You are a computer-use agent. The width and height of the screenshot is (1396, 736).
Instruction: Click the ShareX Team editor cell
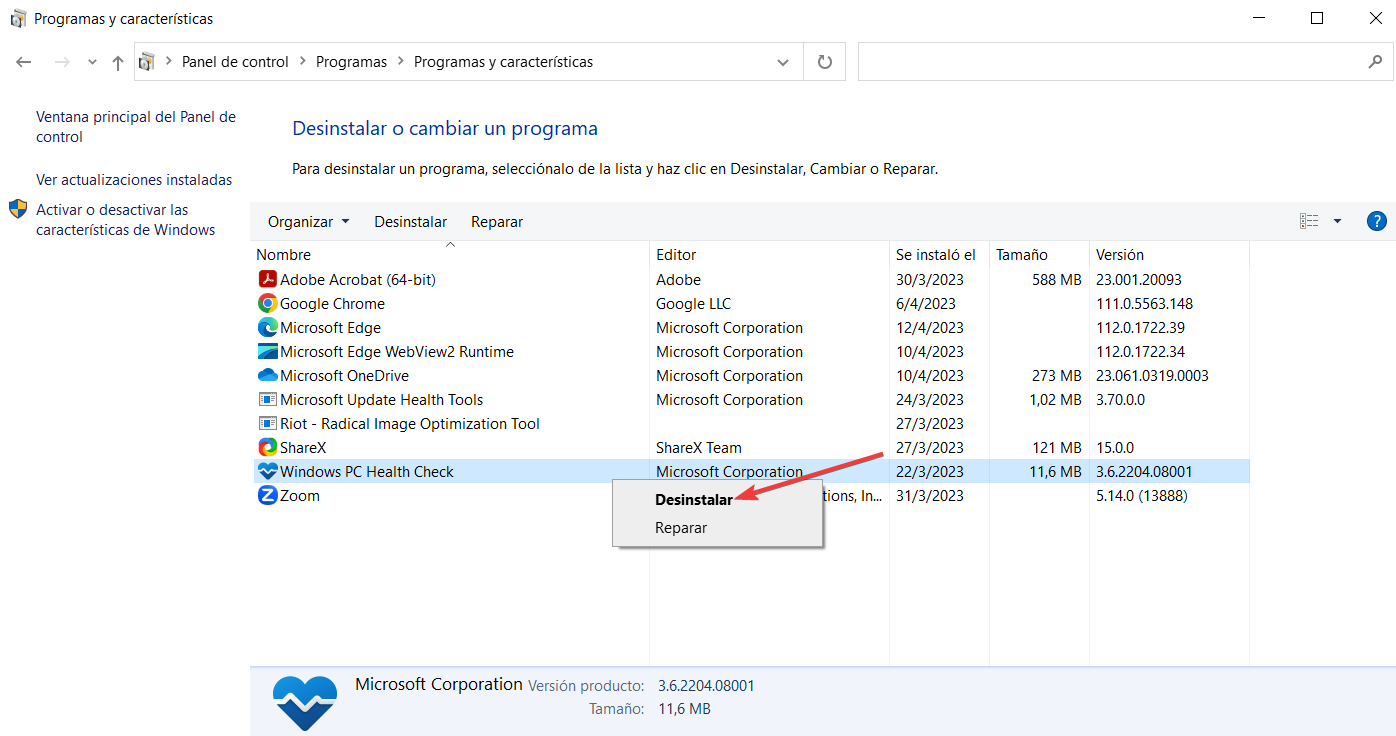tap(699, 448)
